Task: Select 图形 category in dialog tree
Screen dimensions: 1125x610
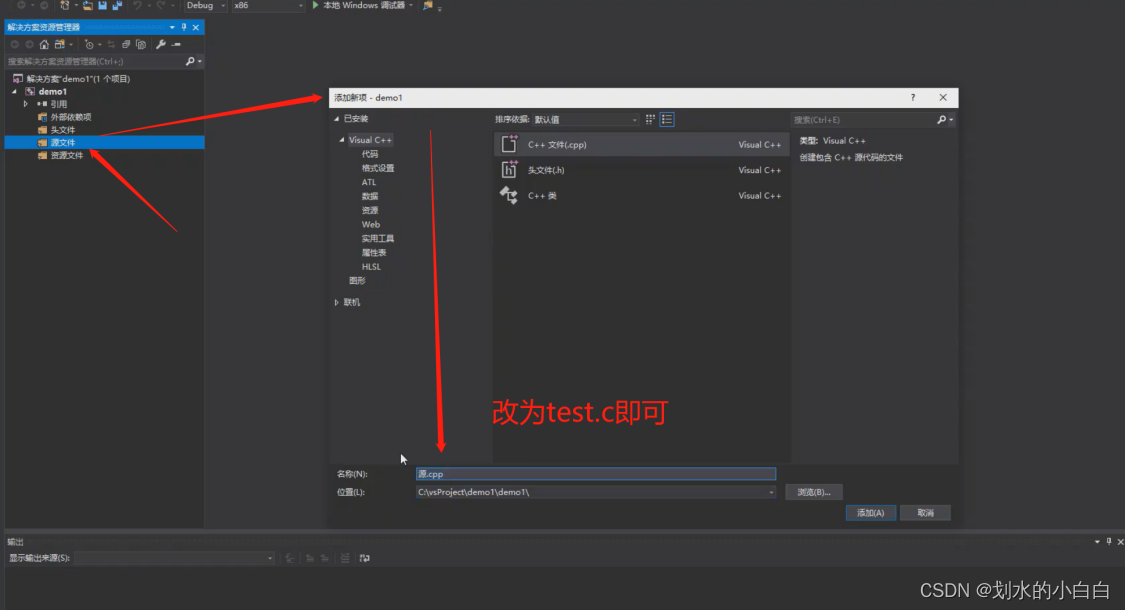Action: pyautogui.click(x=357, y=281)
